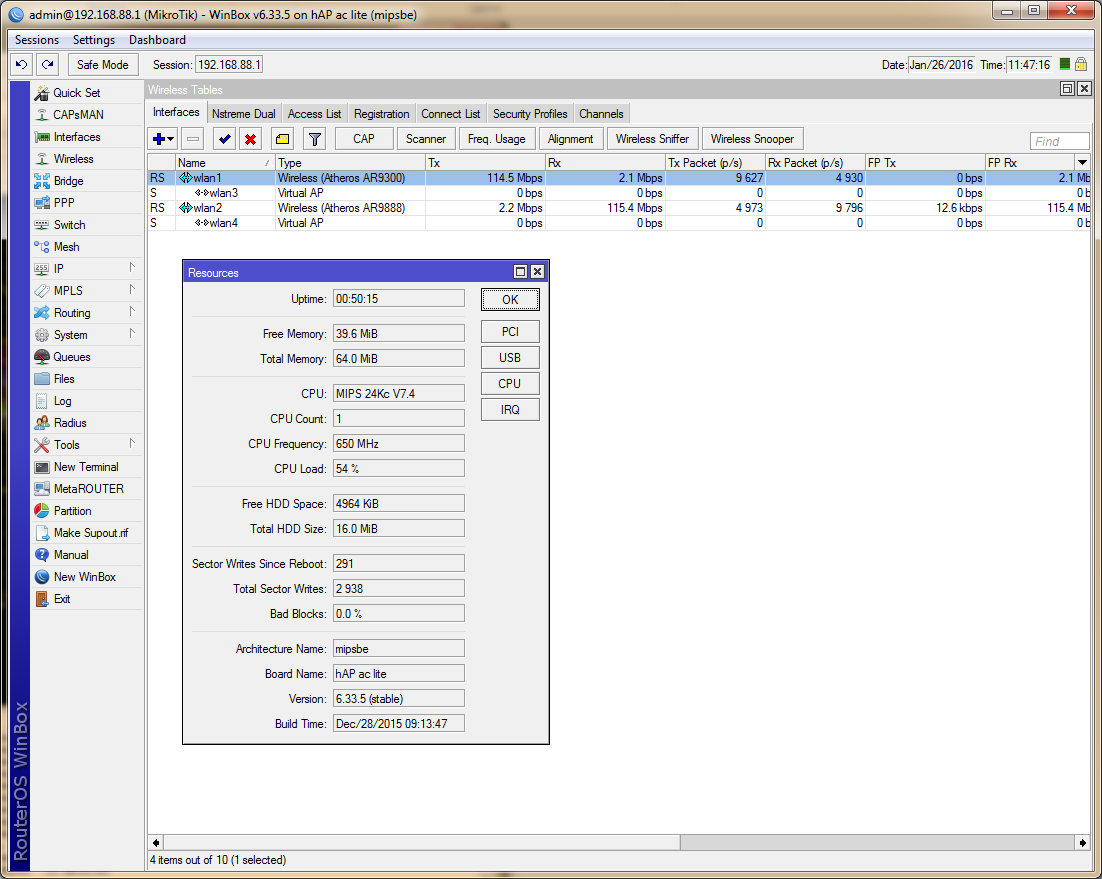Image resolution: width=1102 pixels, height=879 pixels.
Task: Expand the Routing submenu
Action: pyautogui.click(x=72, y=313)
